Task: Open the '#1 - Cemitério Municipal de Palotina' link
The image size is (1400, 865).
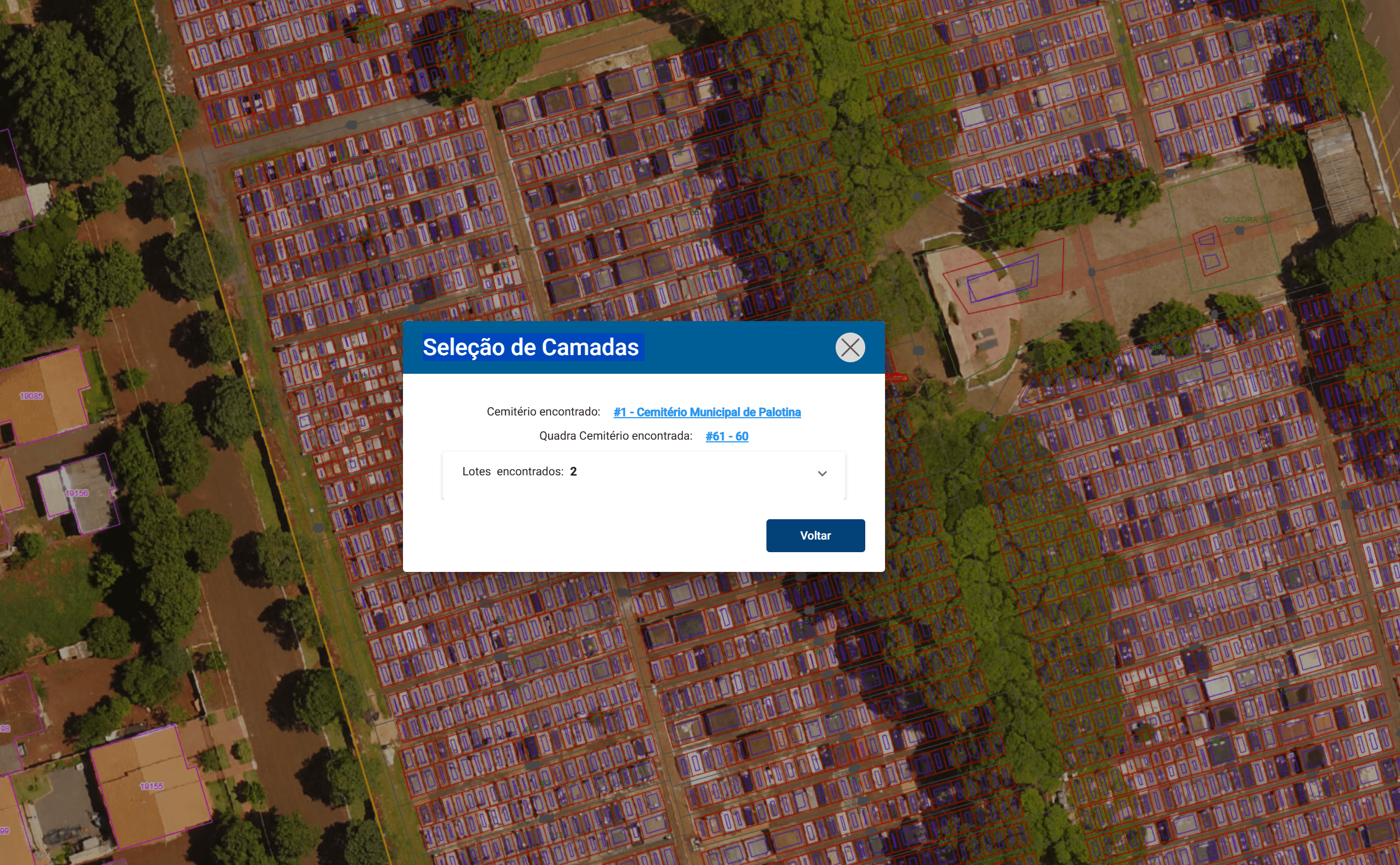Action: click(707, 412)
